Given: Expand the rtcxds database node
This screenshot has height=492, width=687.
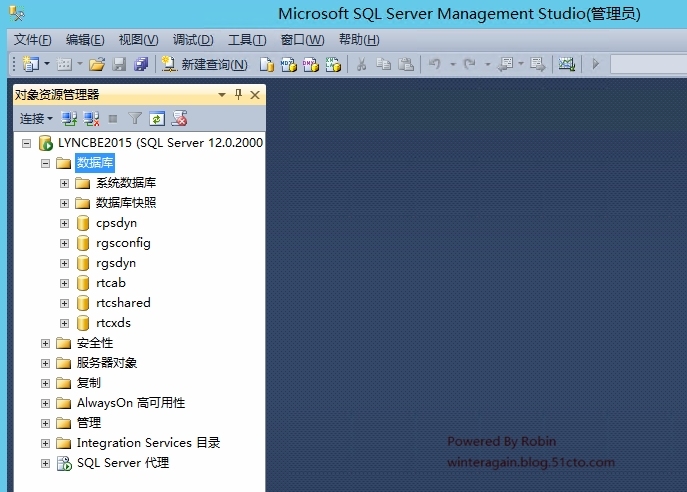Looking at the screenshot, I should [64, 323].
